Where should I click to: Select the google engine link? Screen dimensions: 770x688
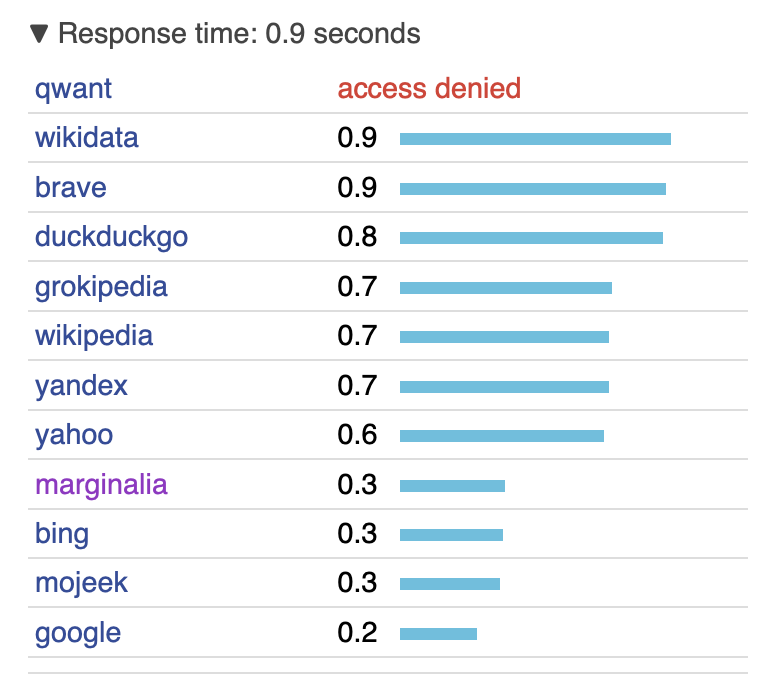(78, 633)
